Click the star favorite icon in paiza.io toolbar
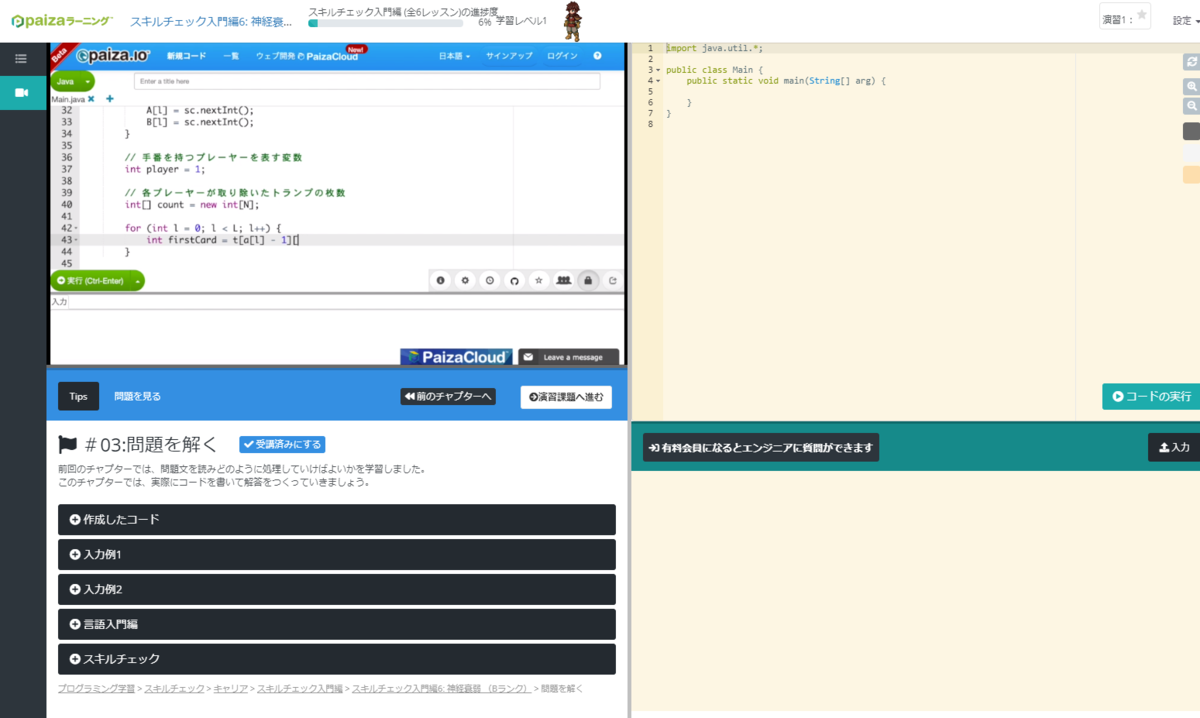 (x=539, y=281)
